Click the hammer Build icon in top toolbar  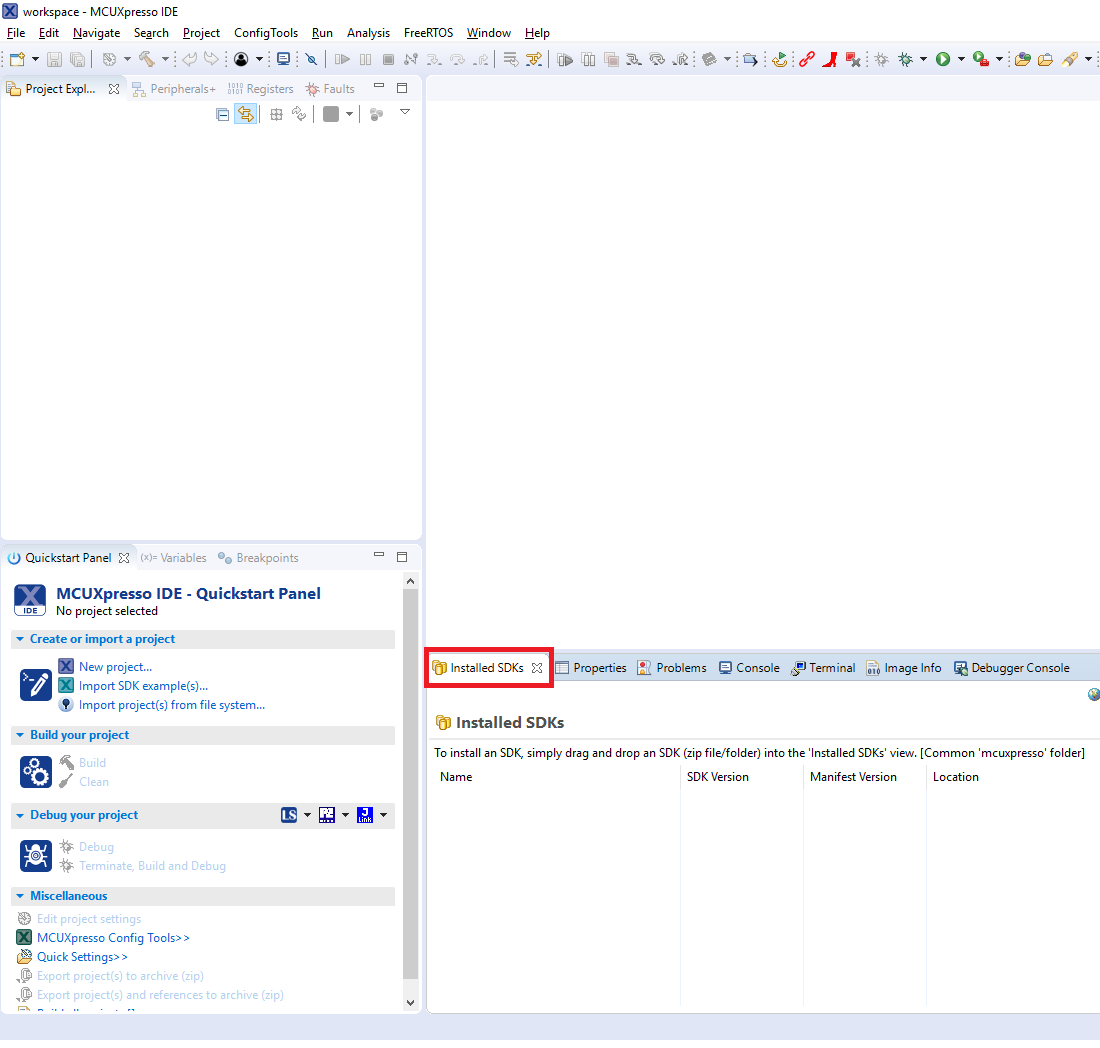point(147,60)
